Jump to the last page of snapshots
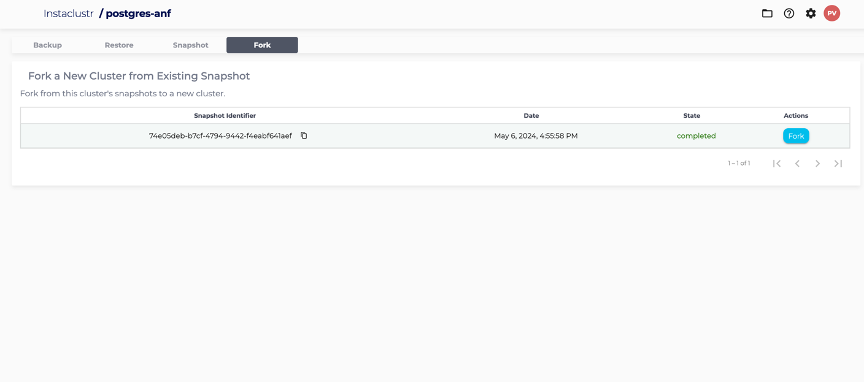This screenshot has width=864, height=382. tap(838, 163)
